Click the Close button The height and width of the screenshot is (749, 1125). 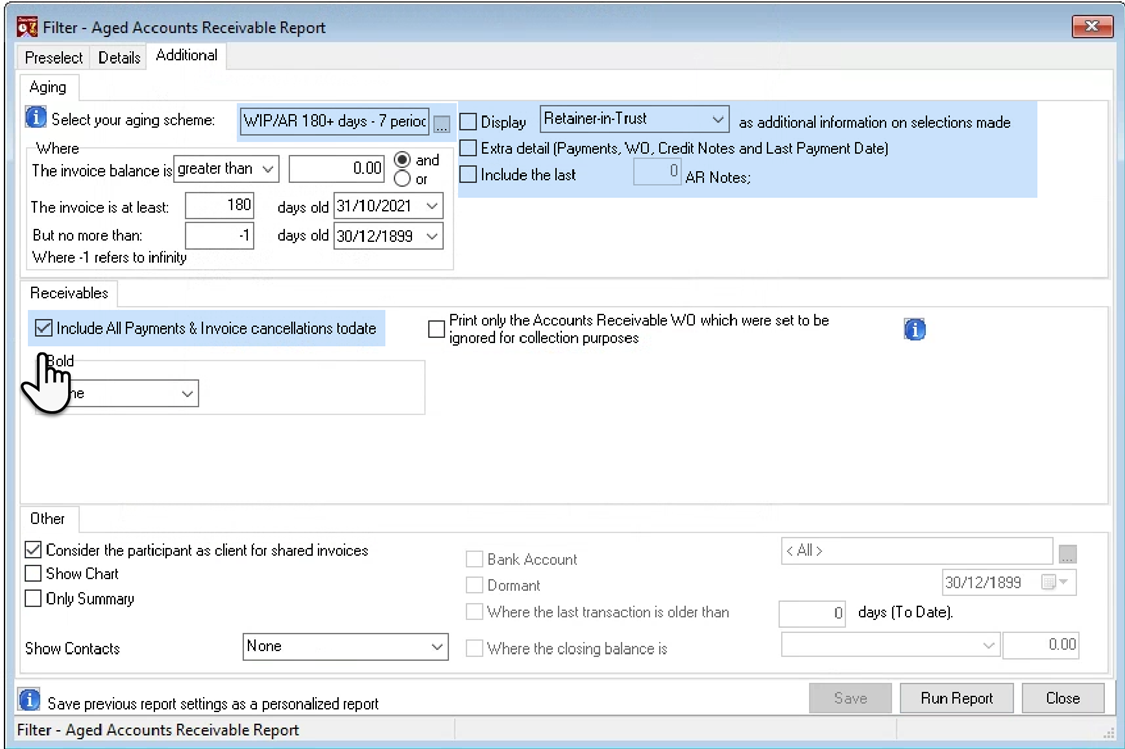[x=1063, y=698]
